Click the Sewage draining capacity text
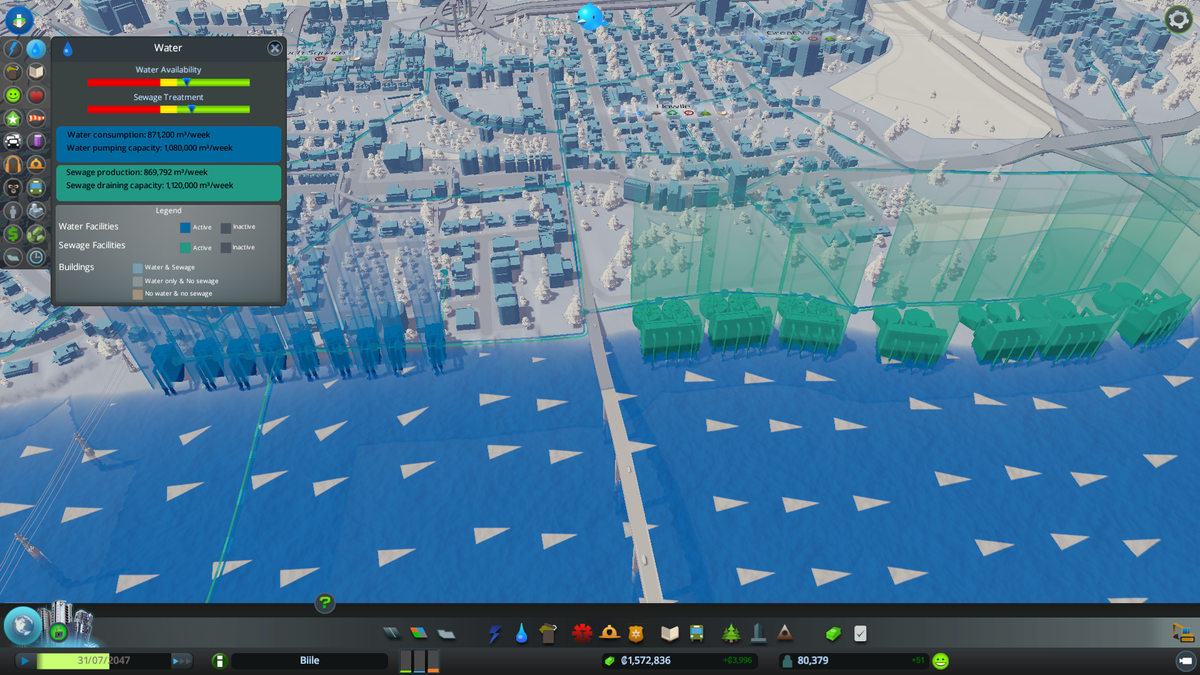Viewport: 1200px width, 675px height. [x=150, y=185]
